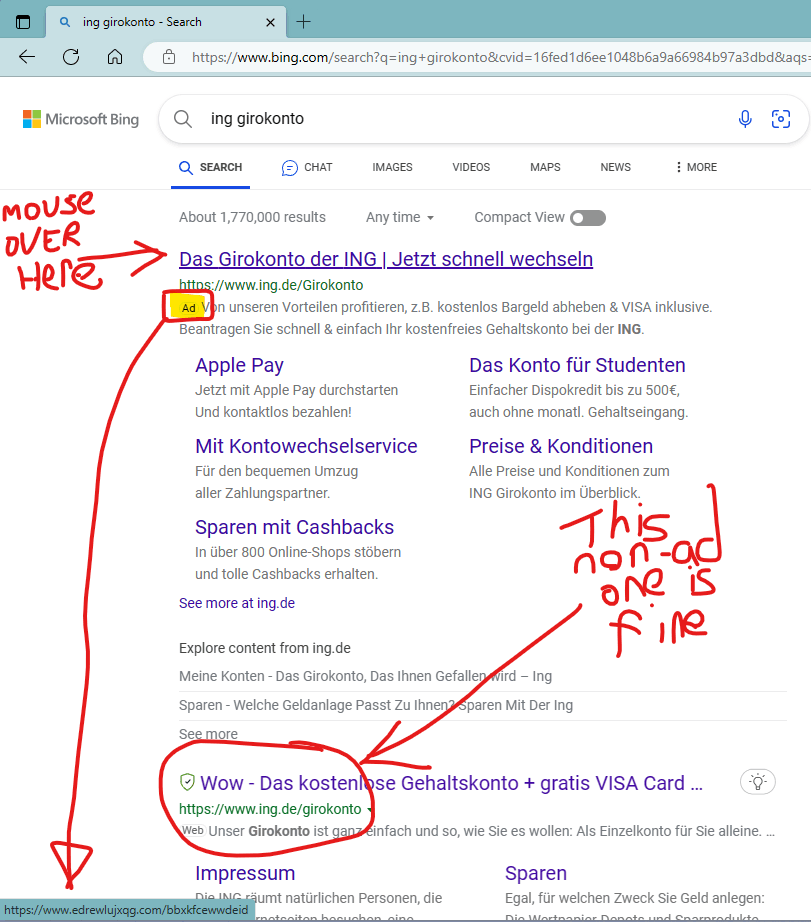This screenshot has height=922, width=811.
Task: Switch to the MAPS tab
Action: 545,167
